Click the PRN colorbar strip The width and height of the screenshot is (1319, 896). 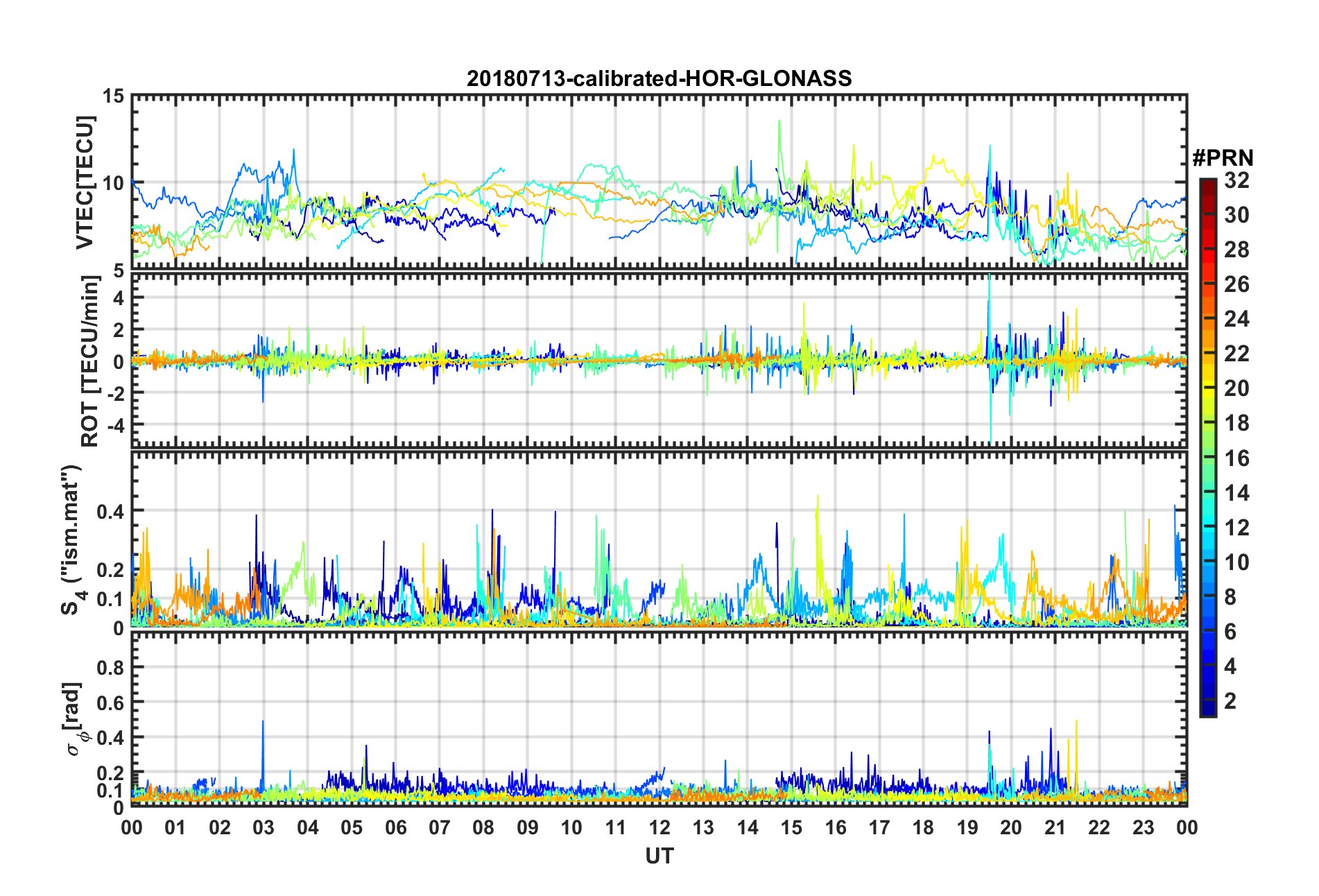[1208, 447]
